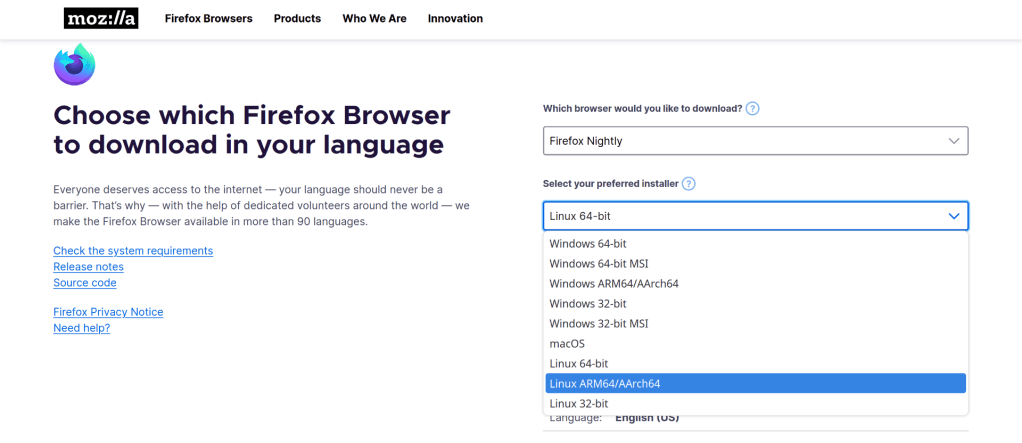
Task: Pick macOS from installer list
Action: [567, 344]
